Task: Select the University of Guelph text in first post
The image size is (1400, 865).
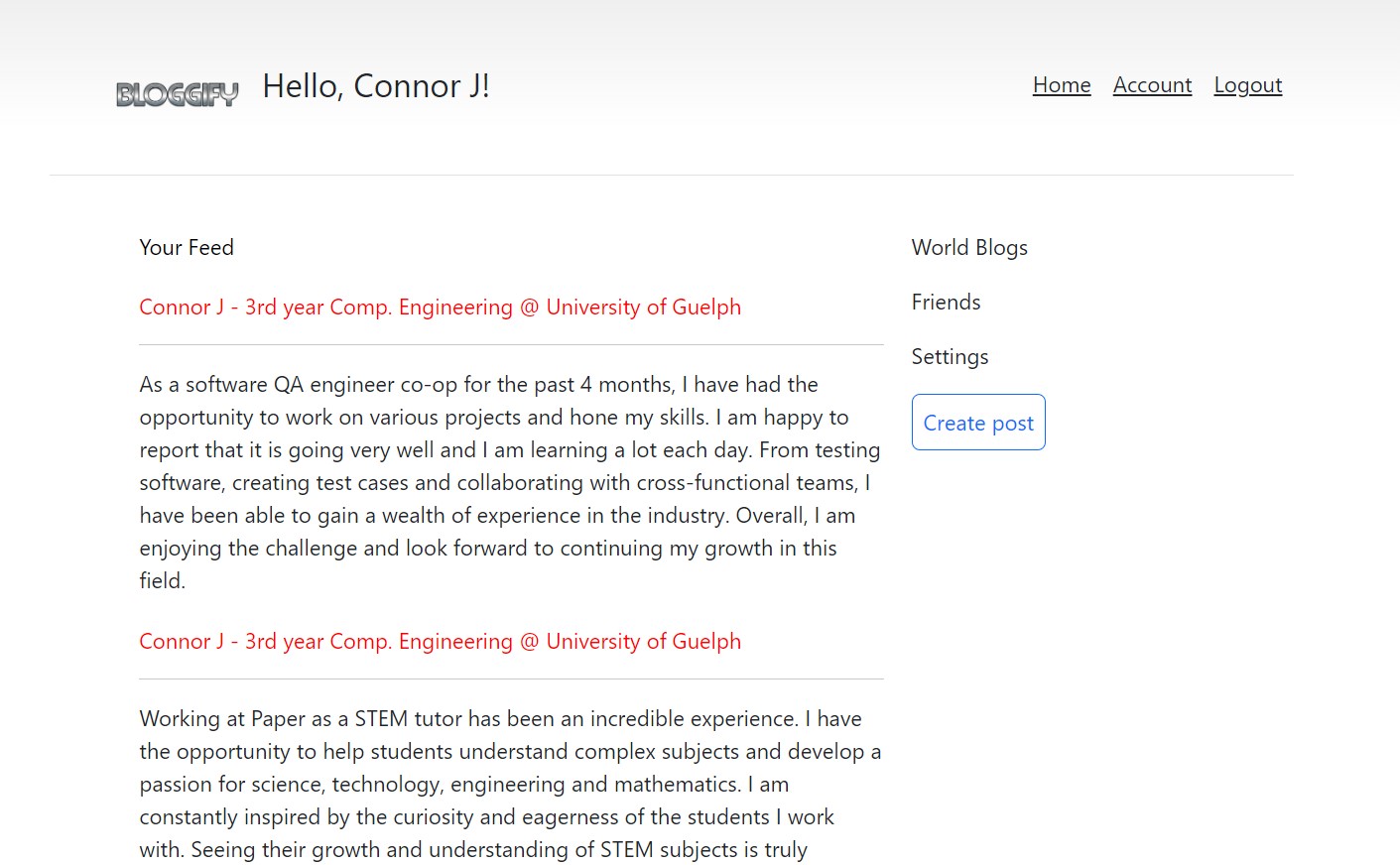Action: pos(643,308)
